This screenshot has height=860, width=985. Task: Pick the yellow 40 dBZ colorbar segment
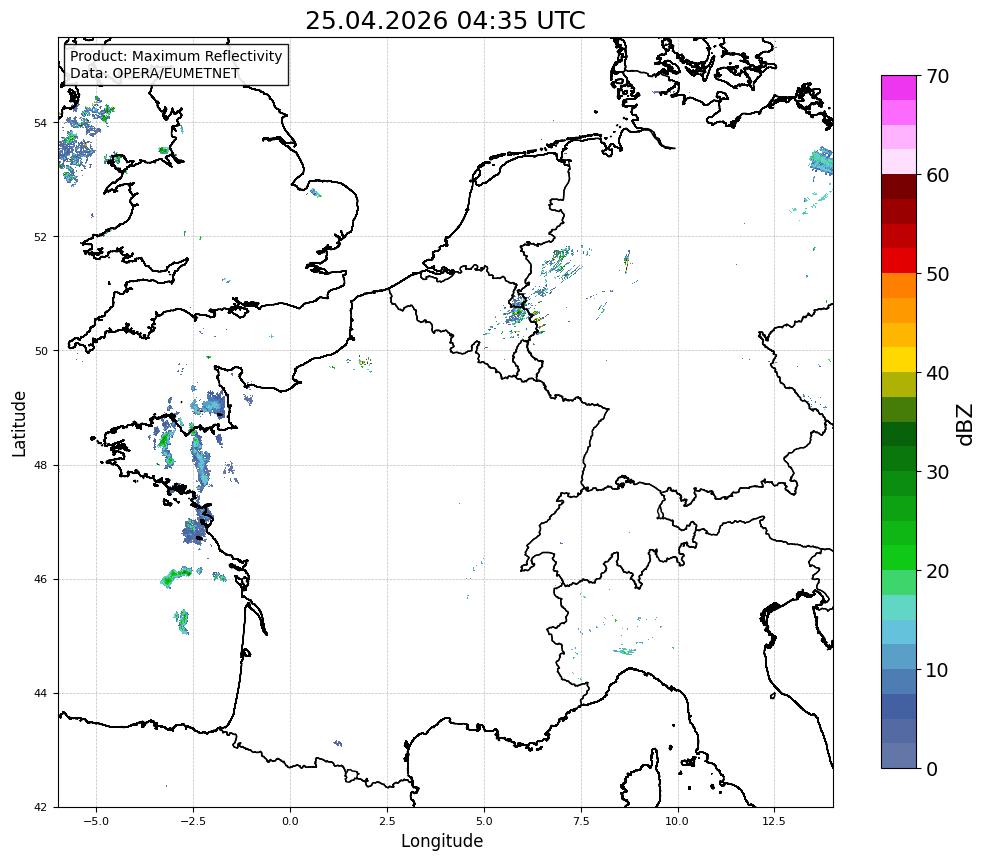pos(898,360)
